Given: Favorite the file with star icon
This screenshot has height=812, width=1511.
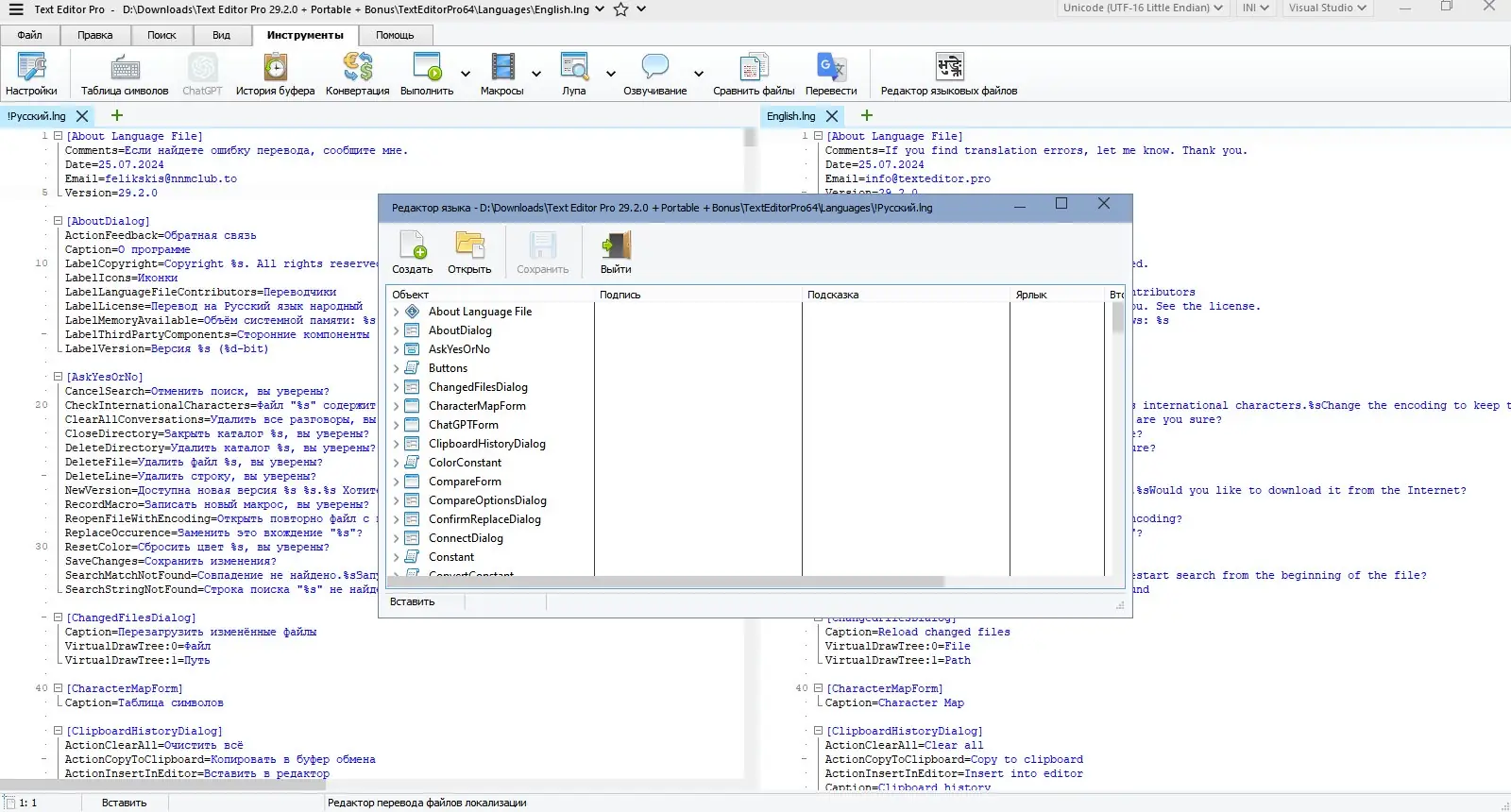Looking at the screenshot, I should point(620,9).
